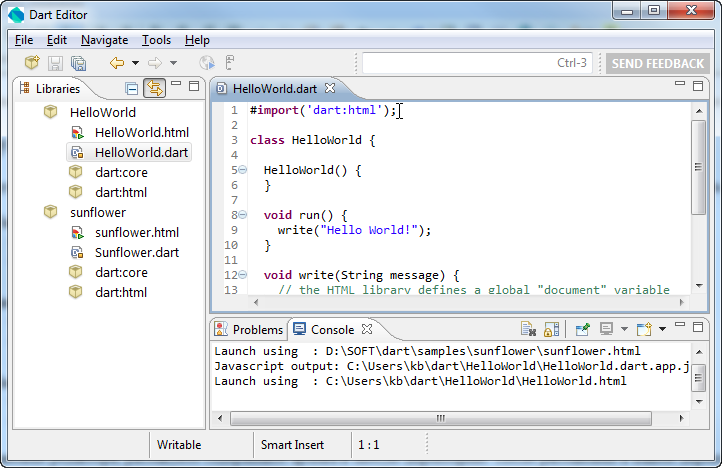Open the Help menu
722x468 pixels.
(x=197, y=40)
